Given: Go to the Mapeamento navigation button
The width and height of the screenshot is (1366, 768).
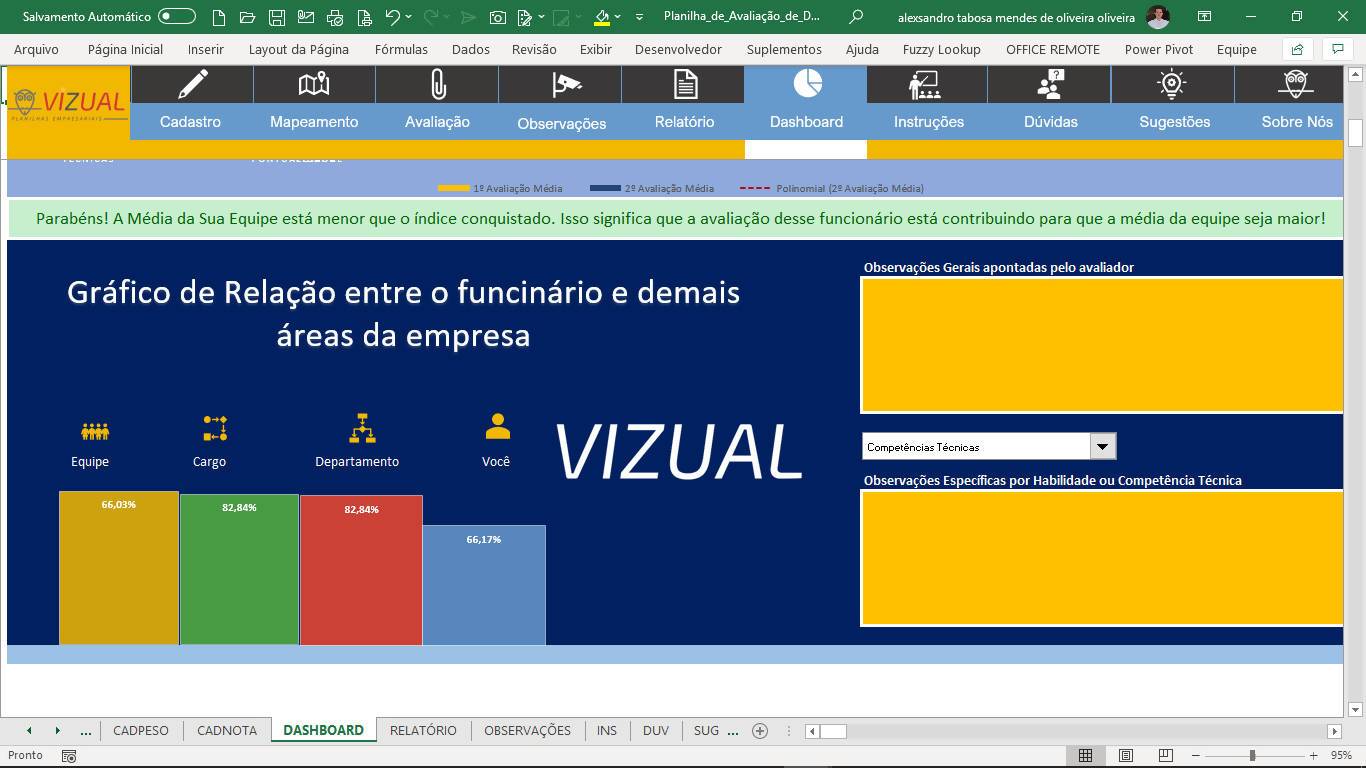Looking at the screenshot, I should (x=314, y=122).
